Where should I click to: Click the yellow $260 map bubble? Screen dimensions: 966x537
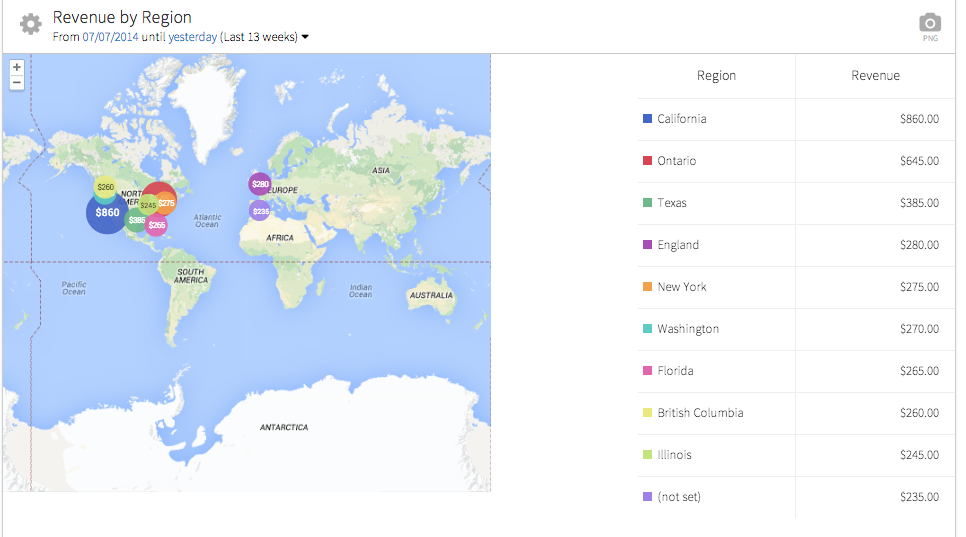pyautogui.click(x=105, y=187)
